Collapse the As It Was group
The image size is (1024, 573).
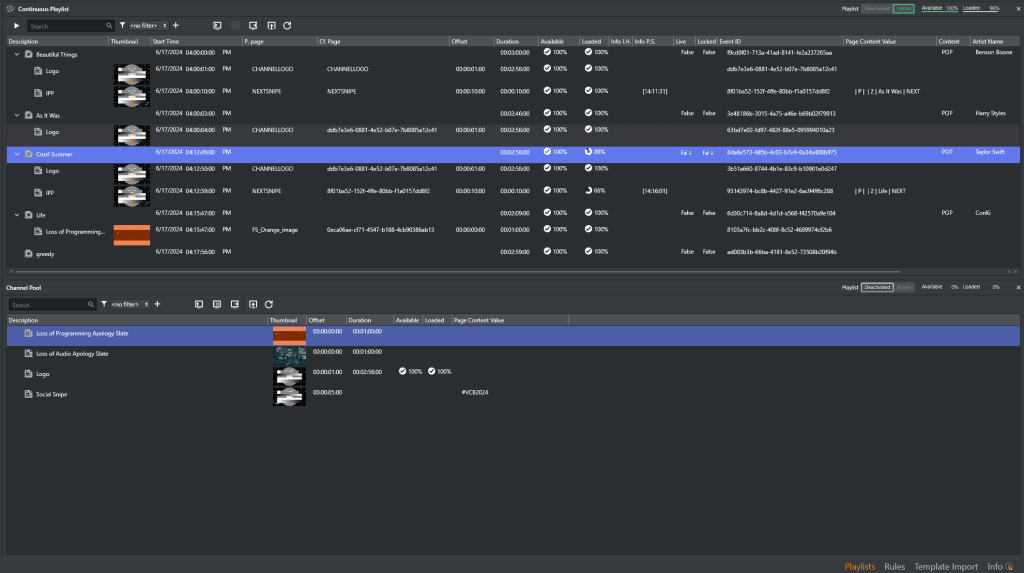(x=16, y=115)
